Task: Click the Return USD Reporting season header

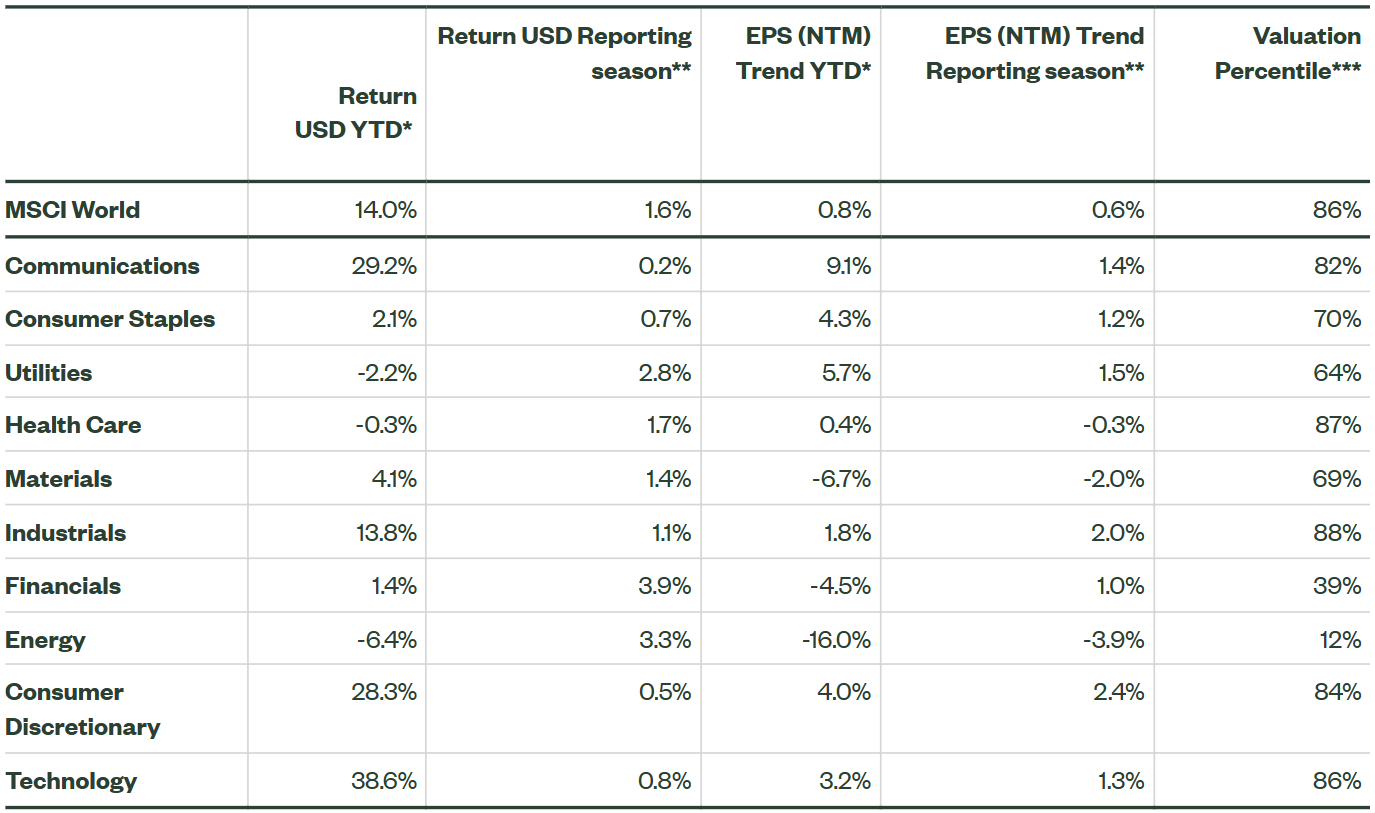Action: pos(565,54)
